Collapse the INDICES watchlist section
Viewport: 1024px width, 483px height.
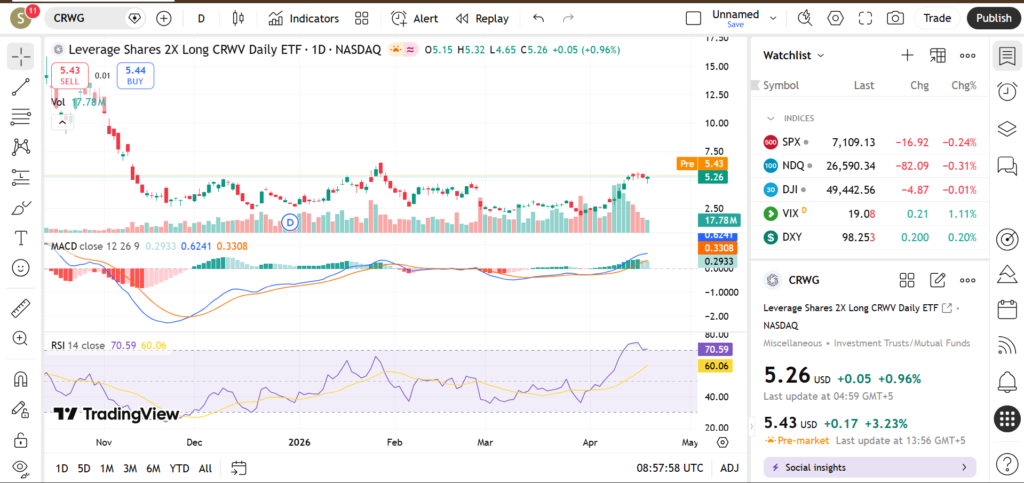(x=771, y=118)
